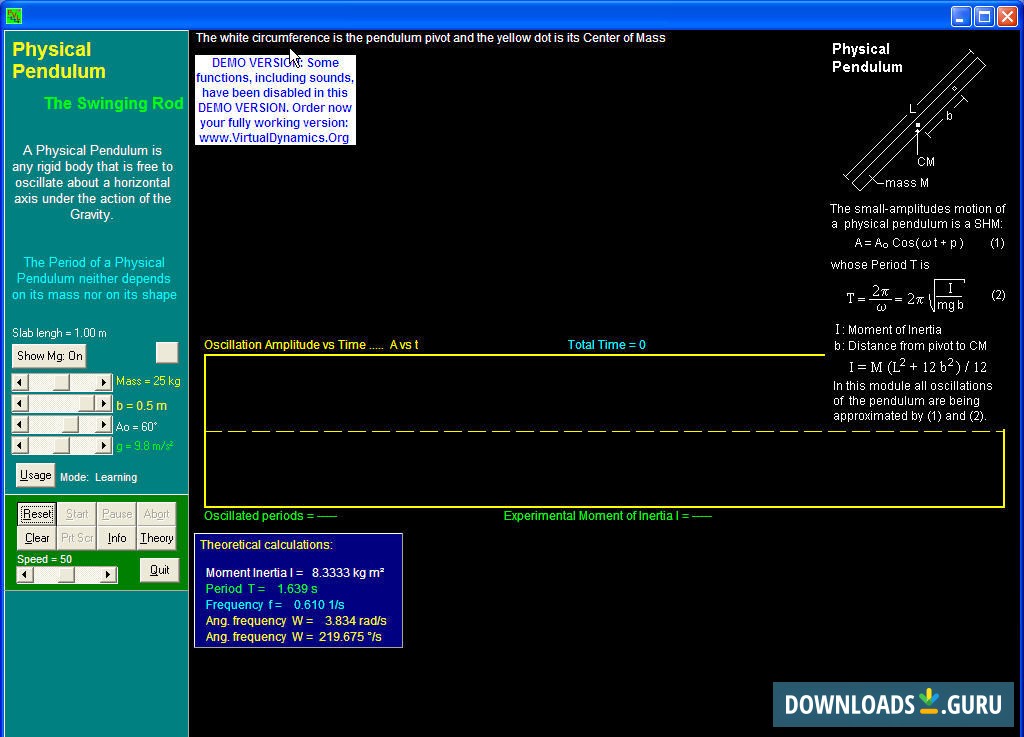Click the Oscillated periods readout

270,516
